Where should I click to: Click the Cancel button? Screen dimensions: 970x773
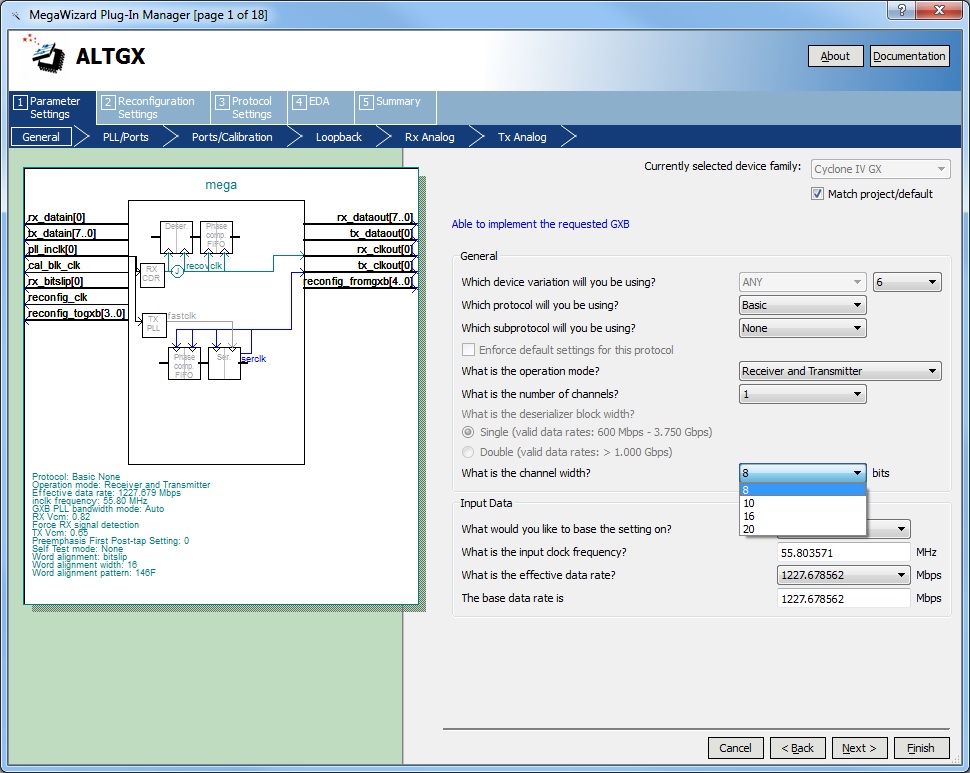pos(735,748)
